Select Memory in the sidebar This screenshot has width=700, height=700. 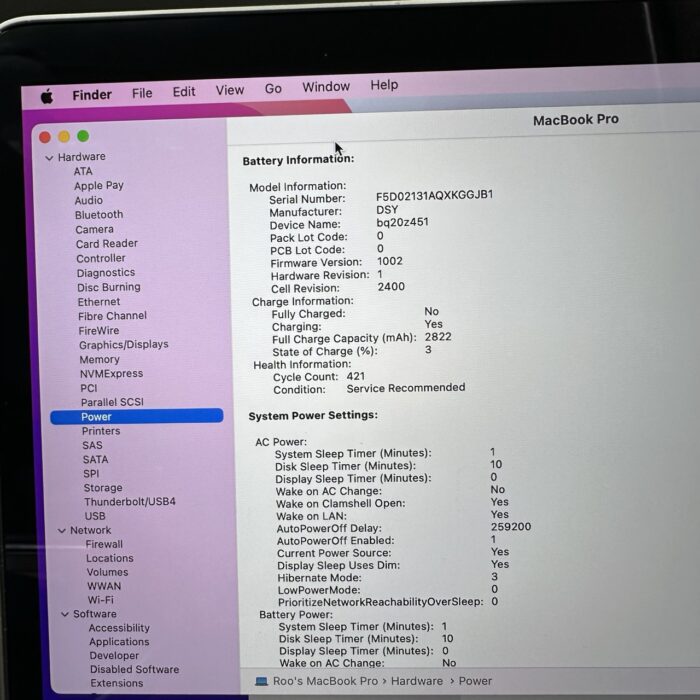[100, 359]
